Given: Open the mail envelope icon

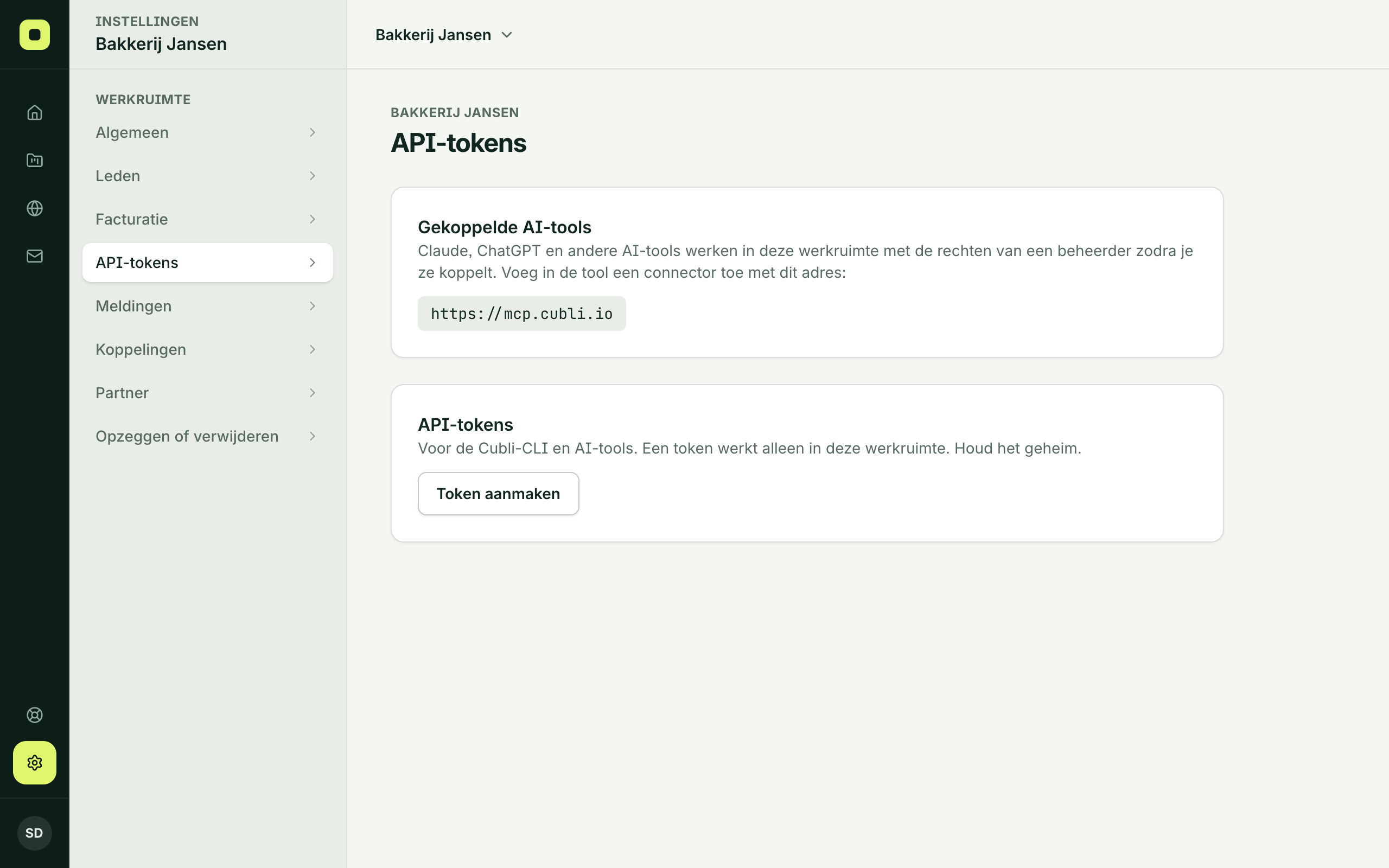Looking at the screenshot, I should (x=34, y=256).
